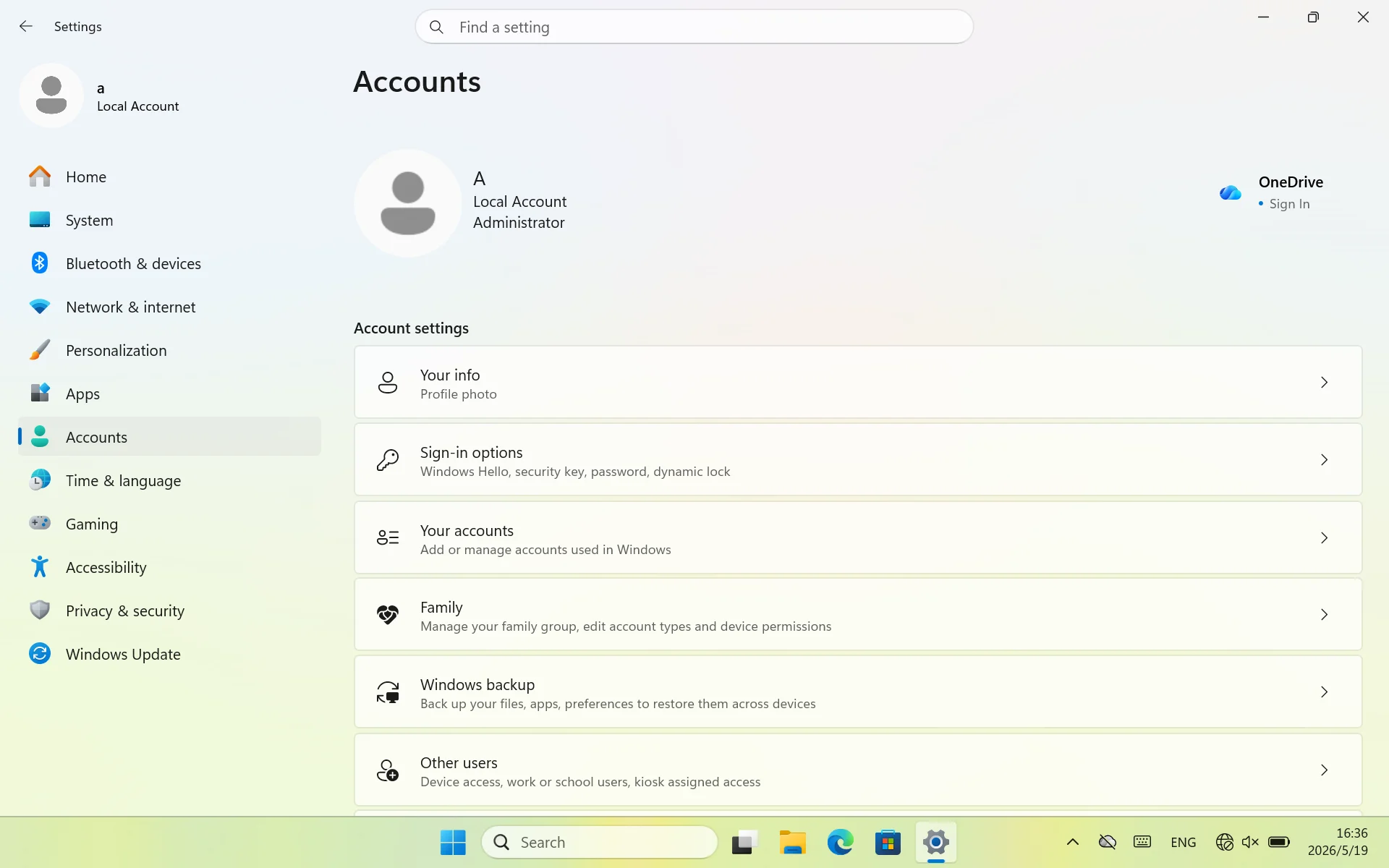Open Microsoft Store from taskbar
Image resolution: width=1389 pixels, height=868 pixels.
(888, 843)
